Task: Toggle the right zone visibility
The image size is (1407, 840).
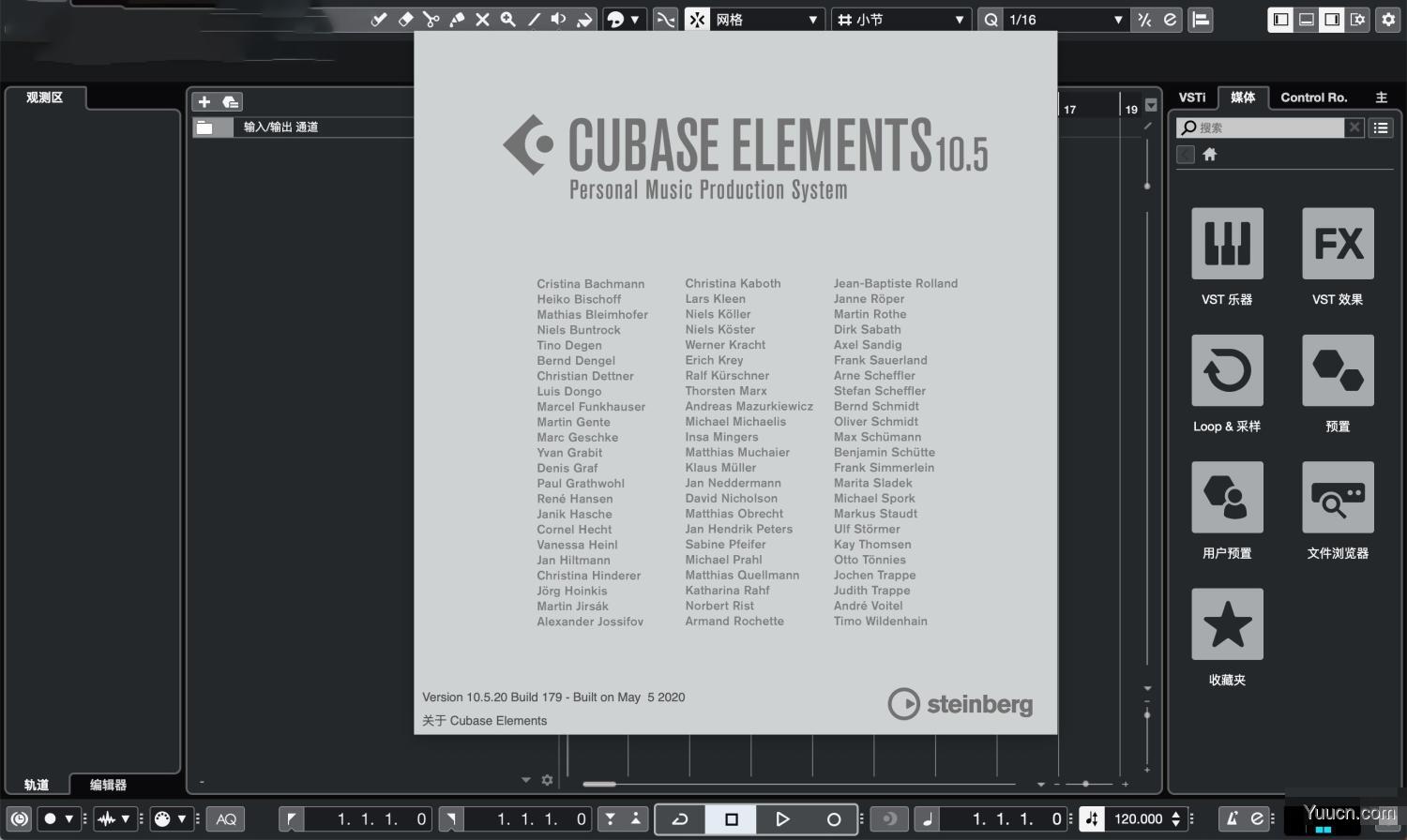Action: coord(1331,20)
